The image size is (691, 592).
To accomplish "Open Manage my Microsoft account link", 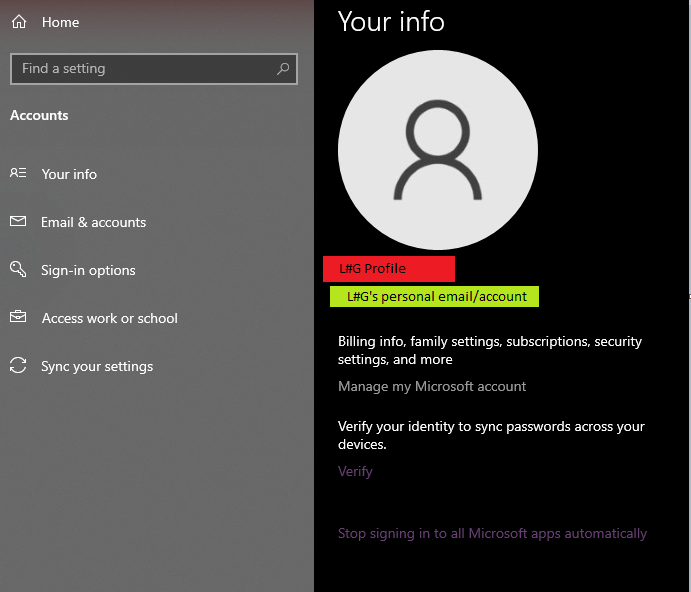I will [x=432, y=387].
